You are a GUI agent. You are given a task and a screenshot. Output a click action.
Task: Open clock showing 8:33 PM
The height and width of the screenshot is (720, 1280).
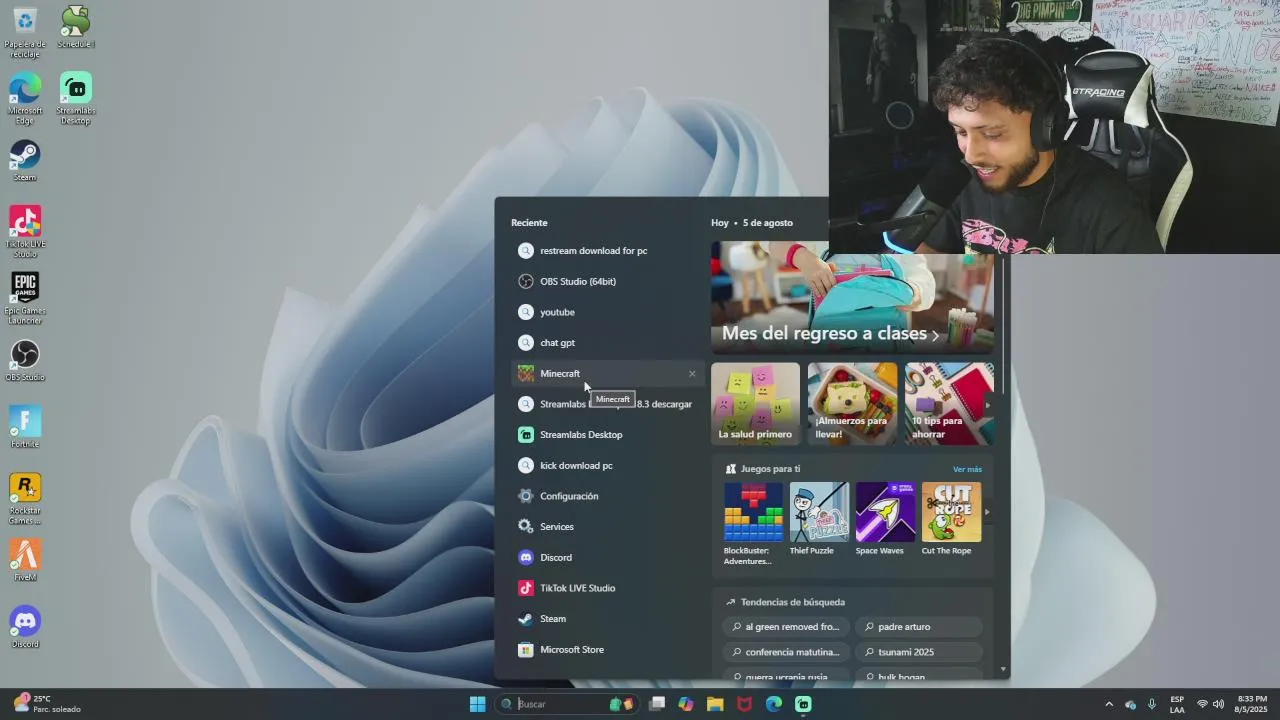1252,704
